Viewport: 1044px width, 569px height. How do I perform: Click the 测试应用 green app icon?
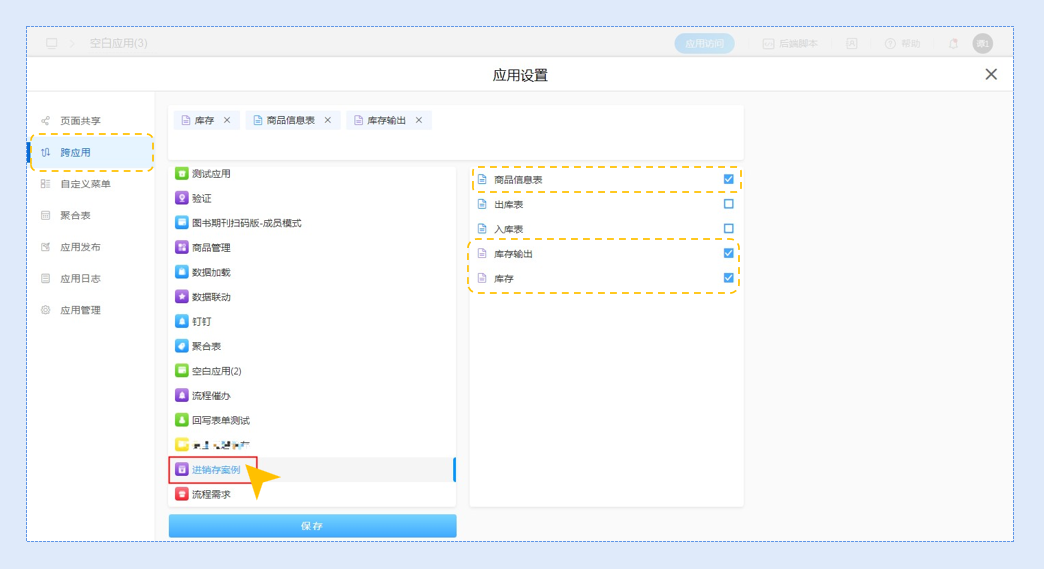click(x=182, y=174)
